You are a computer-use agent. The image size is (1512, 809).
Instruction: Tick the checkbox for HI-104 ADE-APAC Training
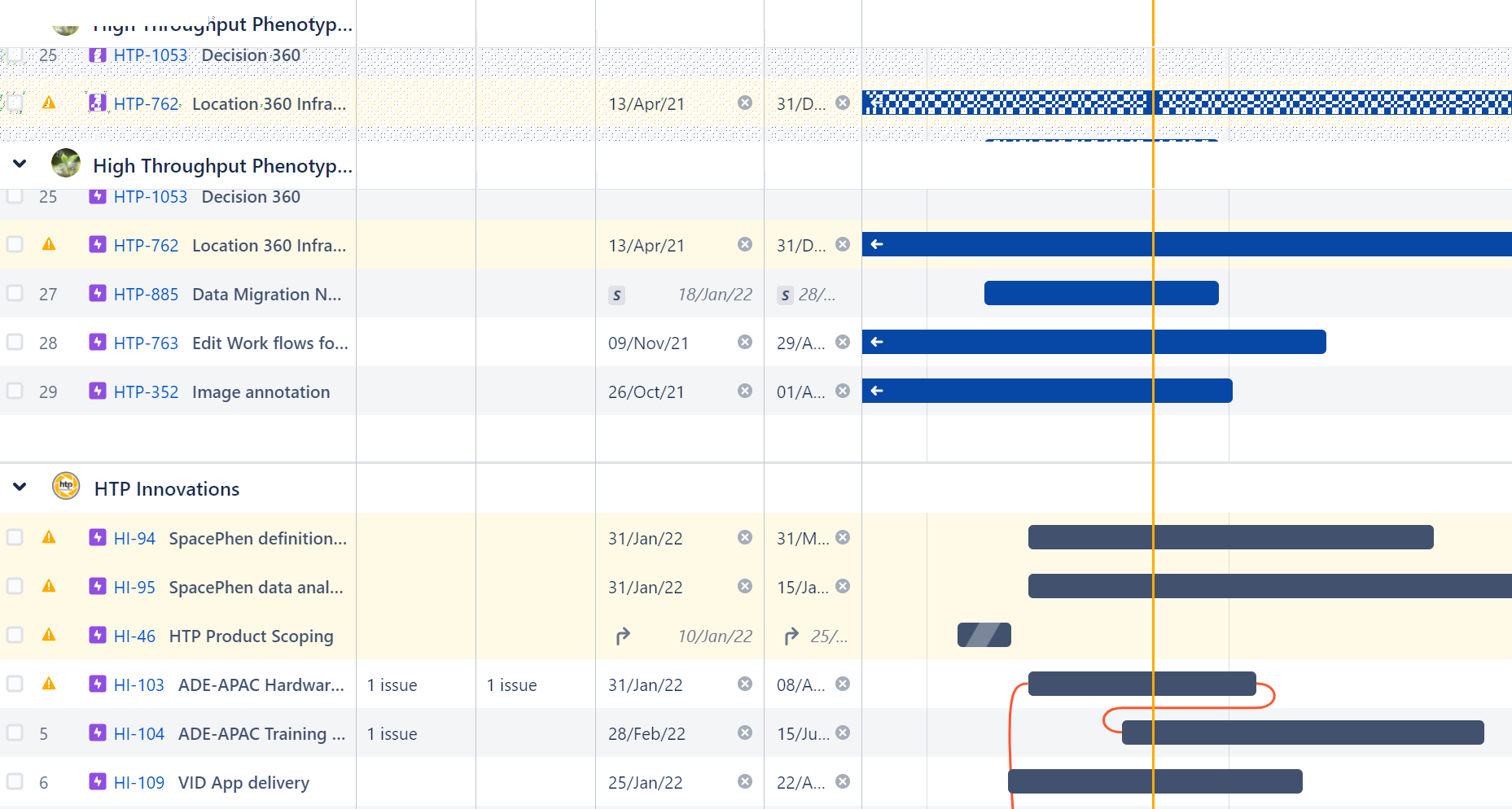[15, 732]
